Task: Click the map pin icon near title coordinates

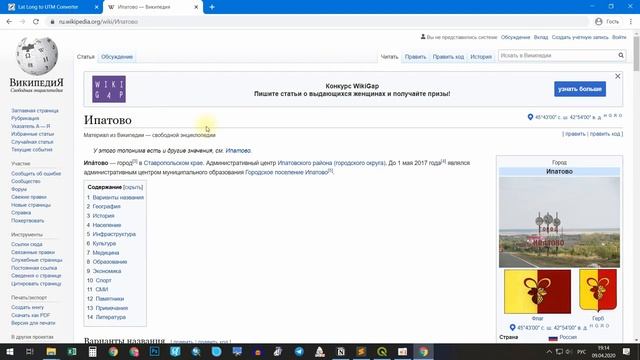Action: click(530, 117)
